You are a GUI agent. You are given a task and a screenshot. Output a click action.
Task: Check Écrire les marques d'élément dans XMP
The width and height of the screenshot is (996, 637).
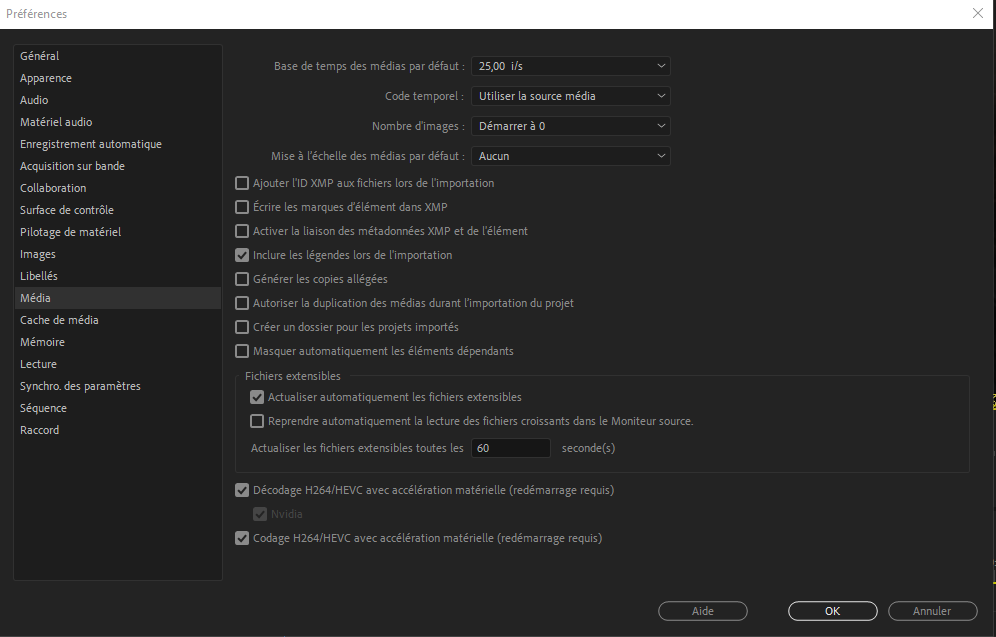click(x=242, y=207)
